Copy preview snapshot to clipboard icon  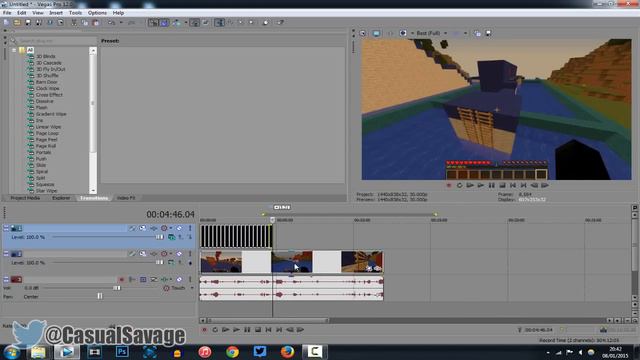[x=477, y=33]
